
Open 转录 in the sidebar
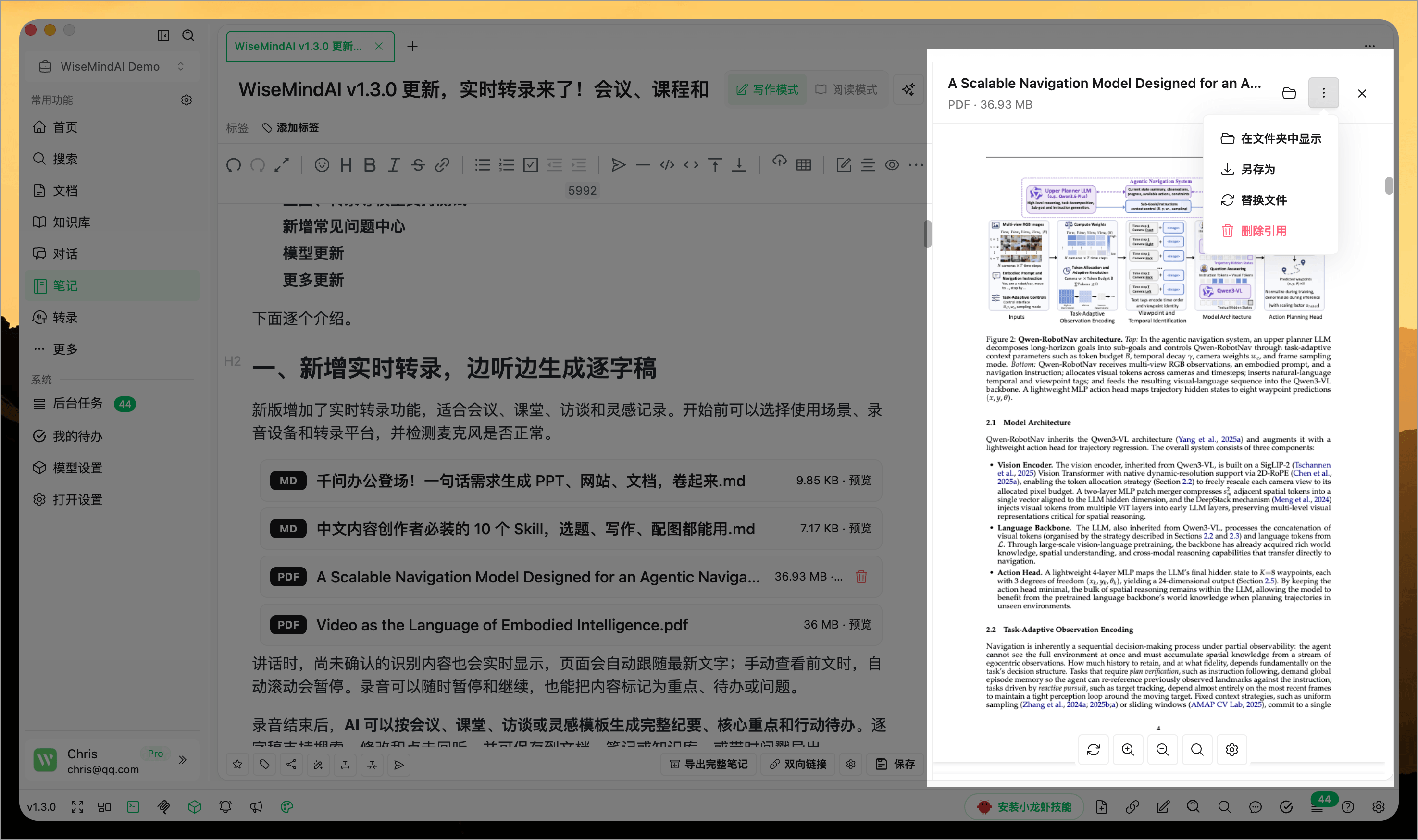click(112, 318)
